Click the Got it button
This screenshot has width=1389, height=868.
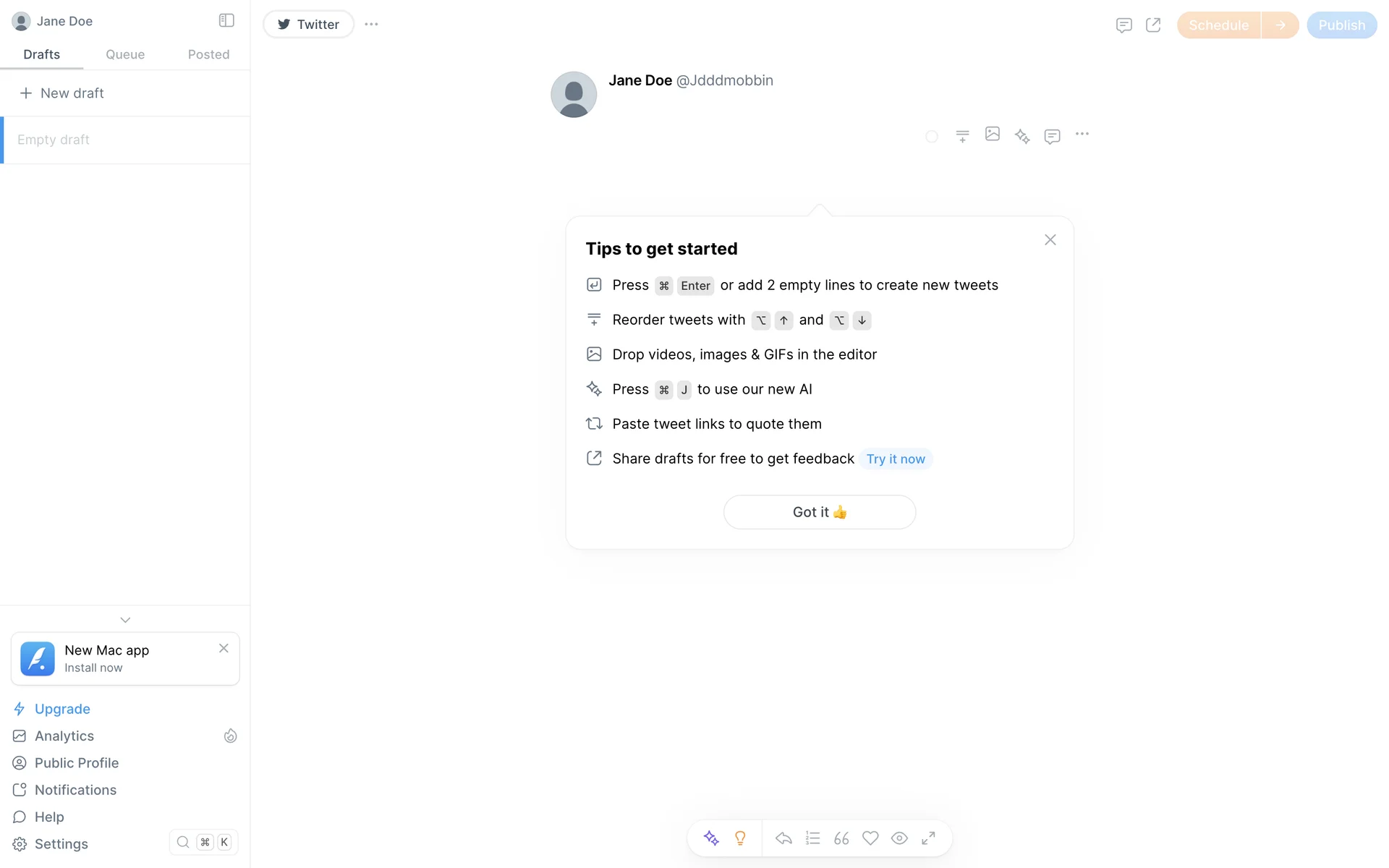coord(819,512)
